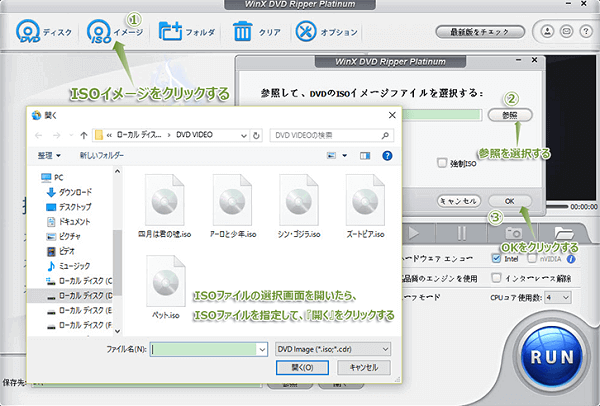600x406 pixels.
Task: Click the pause button under preview
Action: click(461, 233)
